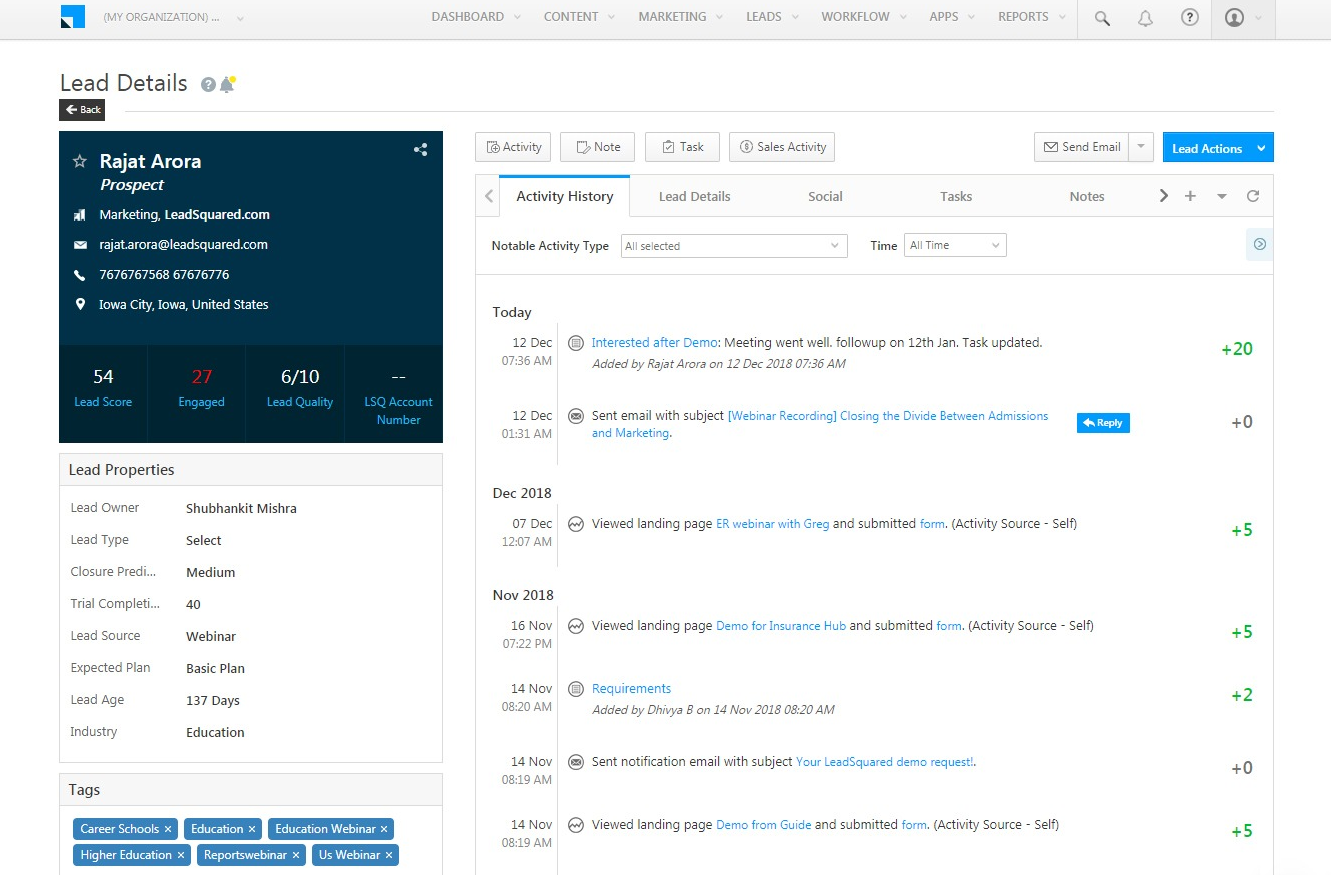Refresh the activity history panel
Screen dimensions: 1331x875
pos(1253,196)
